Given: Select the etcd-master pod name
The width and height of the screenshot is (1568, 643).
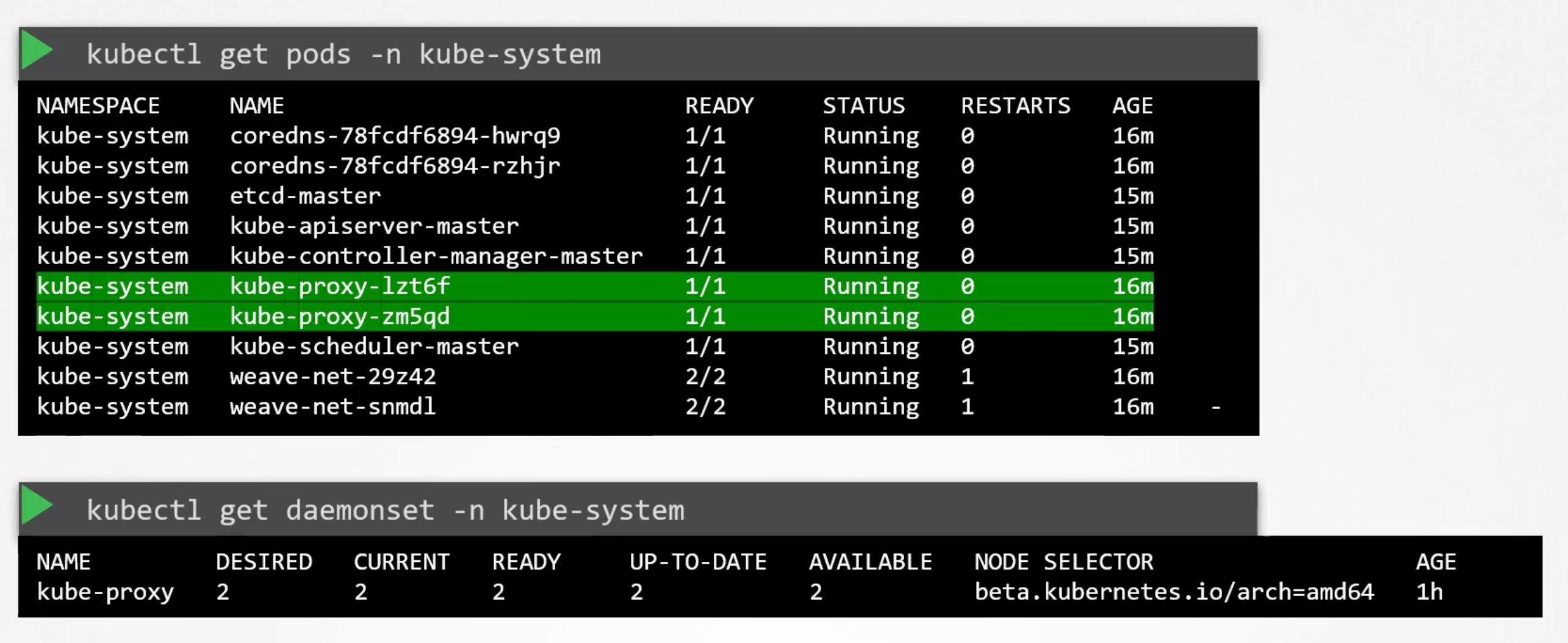Looking at the screenshot, I should [305, 196].
